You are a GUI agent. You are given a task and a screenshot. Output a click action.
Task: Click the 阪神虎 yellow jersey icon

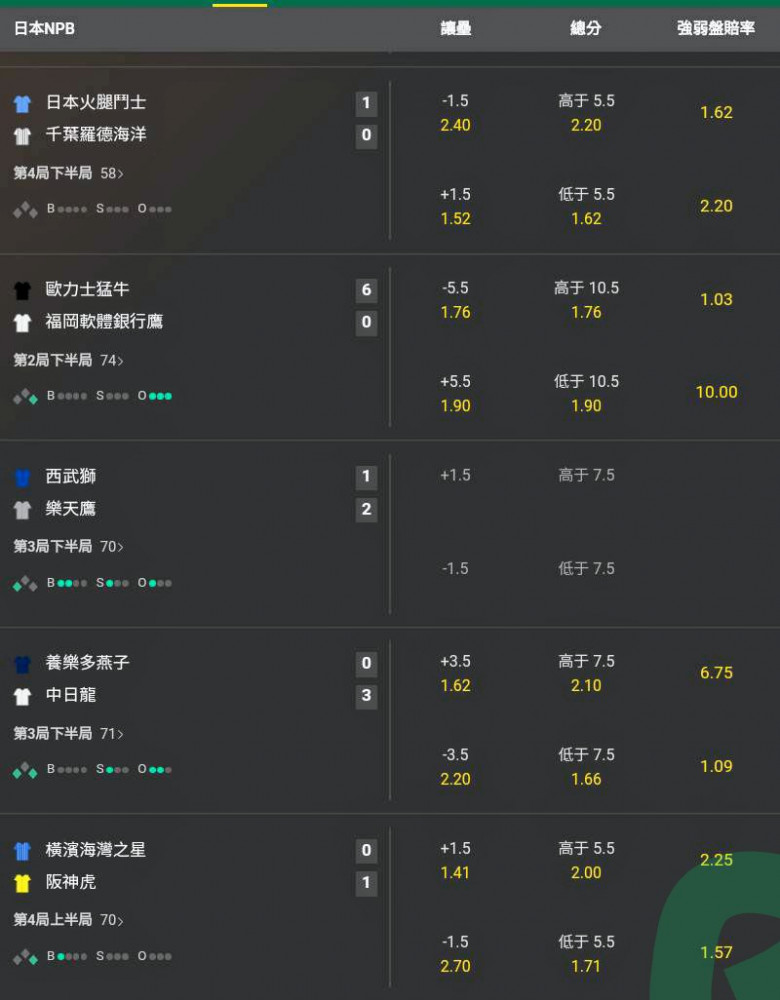tap(22, 883)
